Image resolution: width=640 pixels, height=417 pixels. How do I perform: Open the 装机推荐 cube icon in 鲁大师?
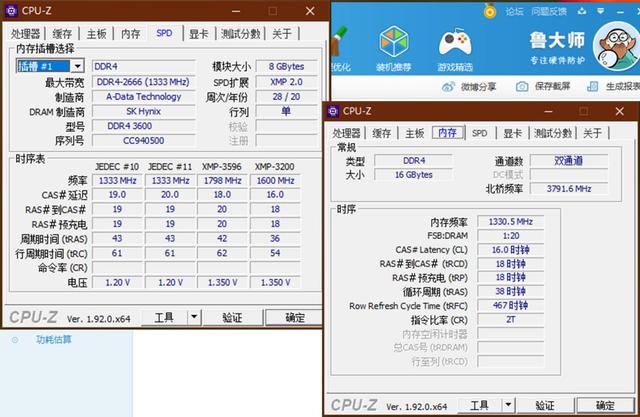[x=393, y=41]
